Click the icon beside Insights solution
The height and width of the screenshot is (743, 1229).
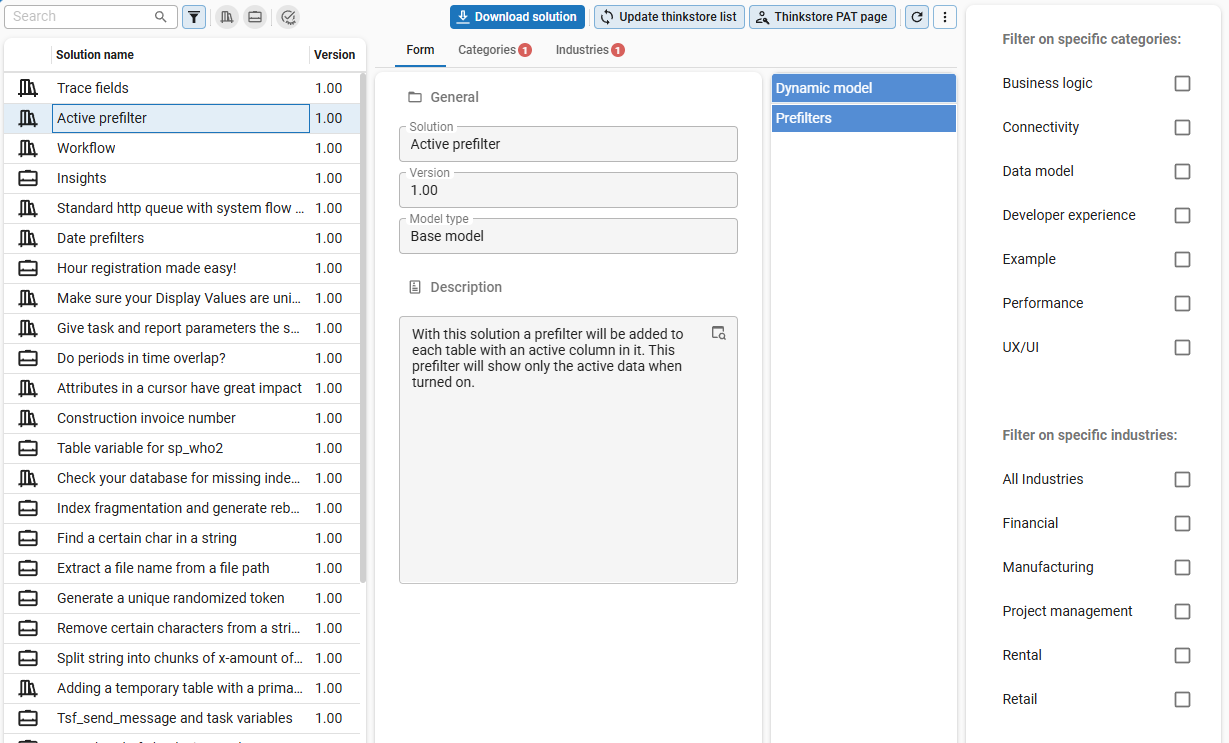coord(28,178)
